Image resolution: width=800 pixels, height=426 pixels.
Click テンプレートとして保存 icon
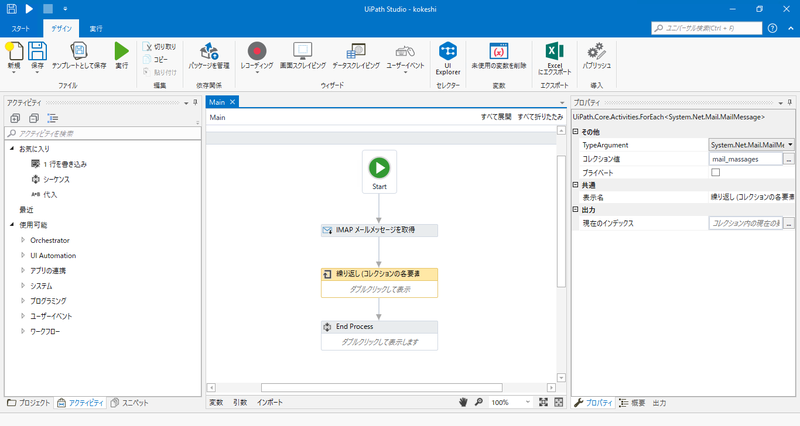tap(79, 51)
